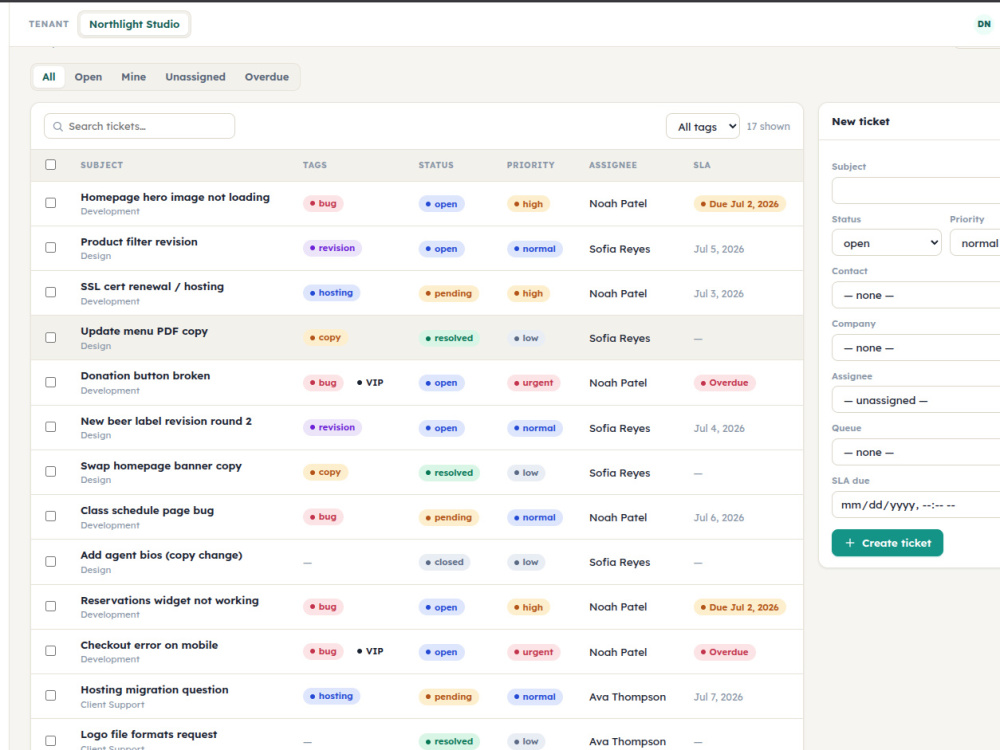Switch to the Mine tab
This screenshot has height=750, width=1000.
[x=133, y=77]
